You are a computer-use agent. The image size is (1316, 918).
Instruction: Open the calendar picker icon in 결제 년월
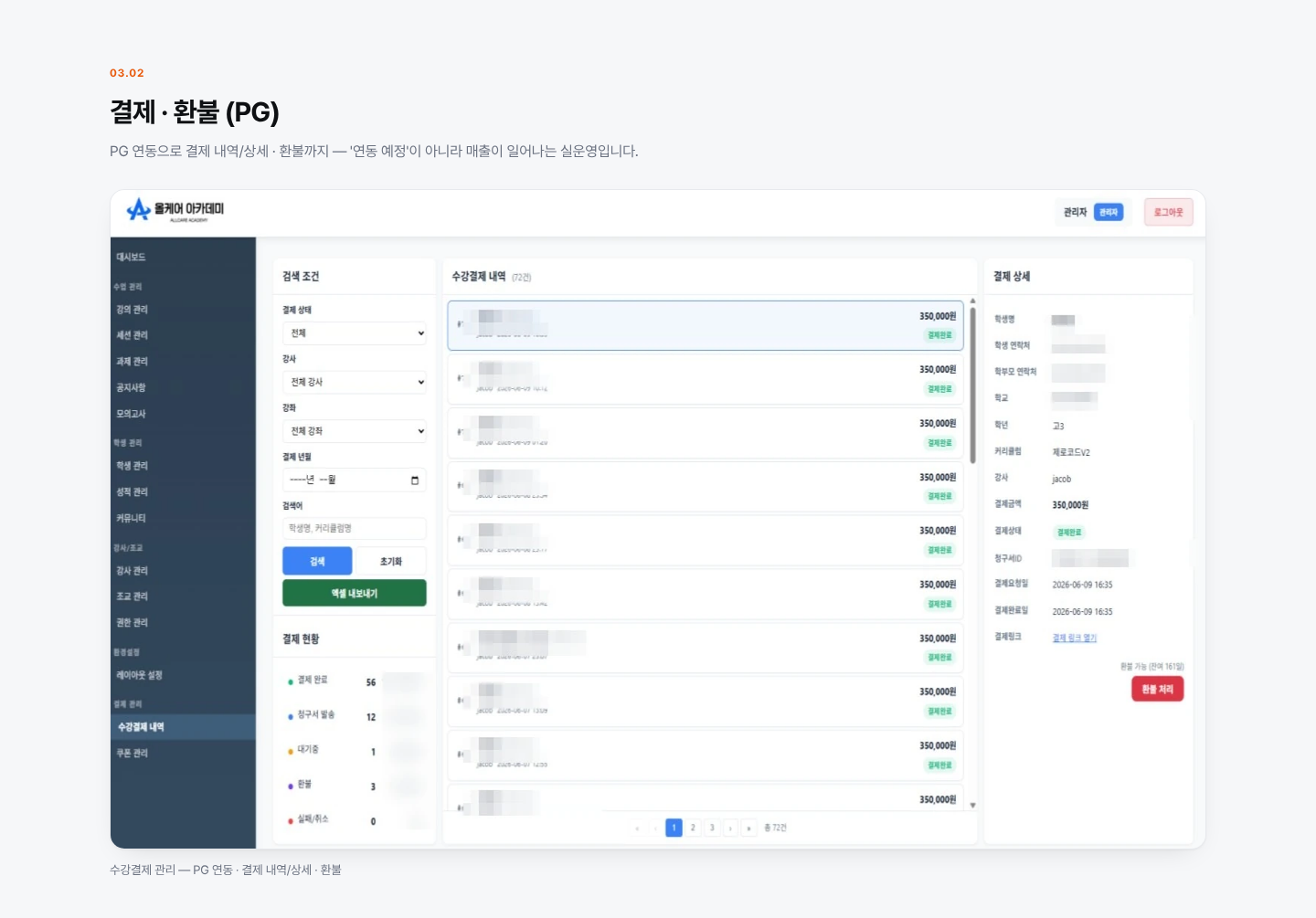point(415,480)
